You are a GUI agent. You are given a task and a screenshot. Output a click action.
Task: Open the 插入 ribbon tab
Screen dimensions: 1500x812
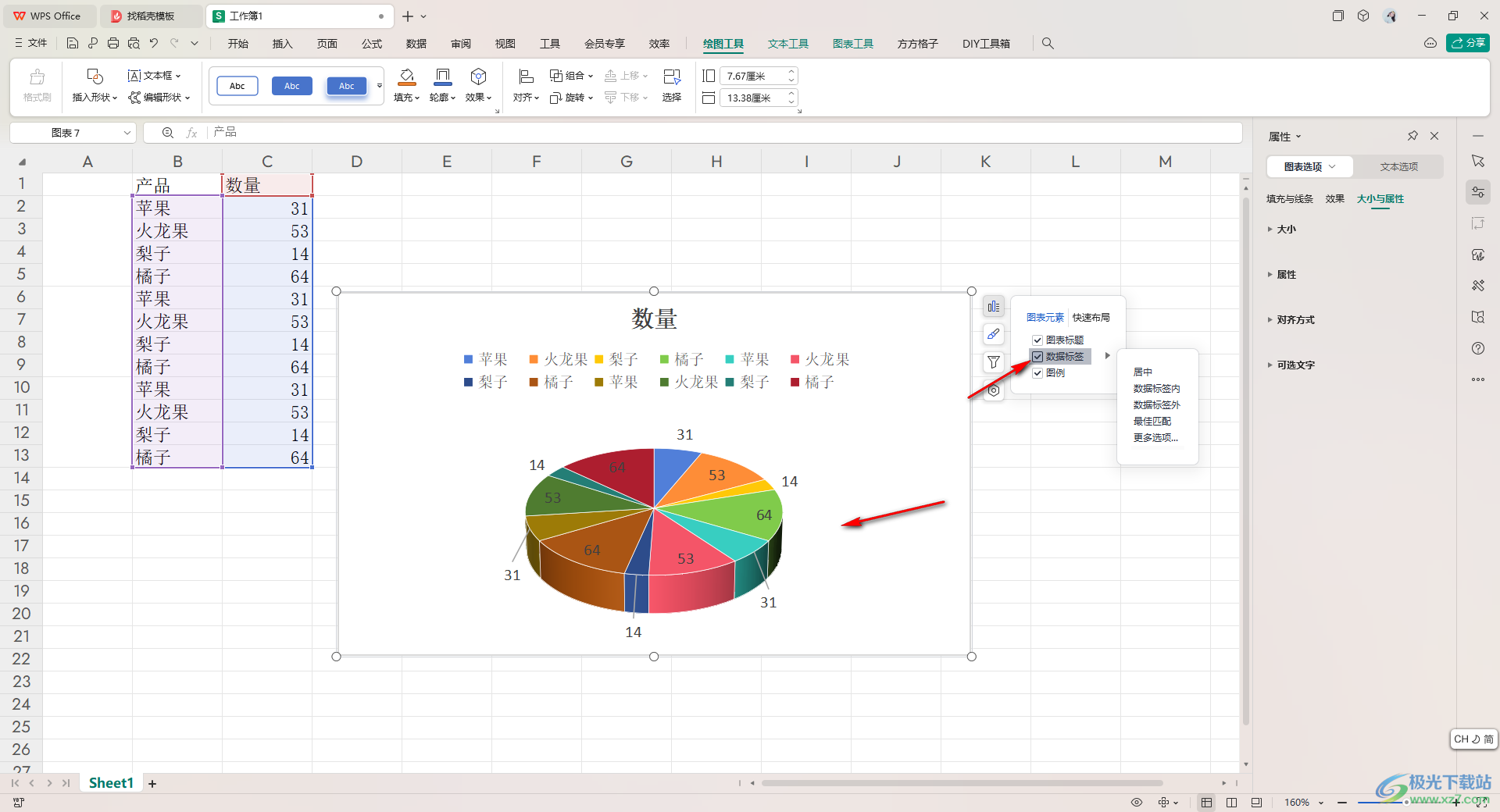282,44
